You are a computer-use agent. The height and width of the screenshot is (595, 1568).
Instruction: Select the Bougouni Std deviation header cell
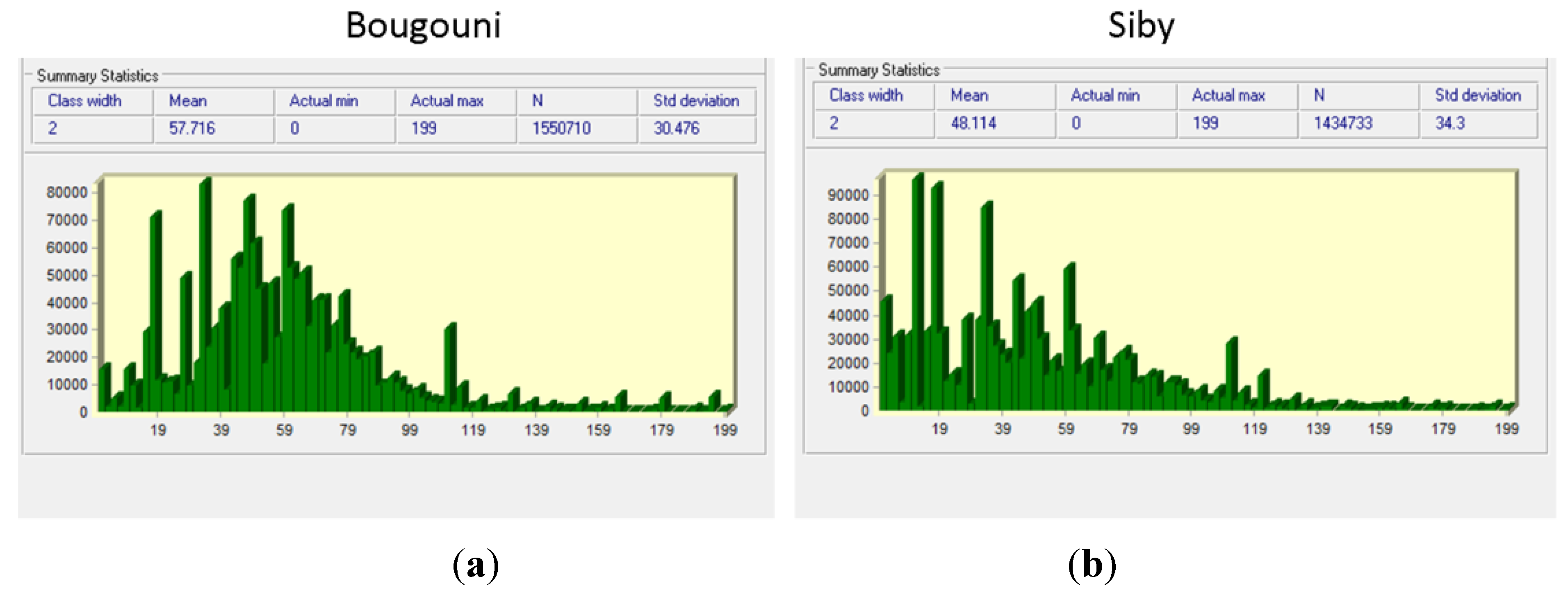(696, 101)
